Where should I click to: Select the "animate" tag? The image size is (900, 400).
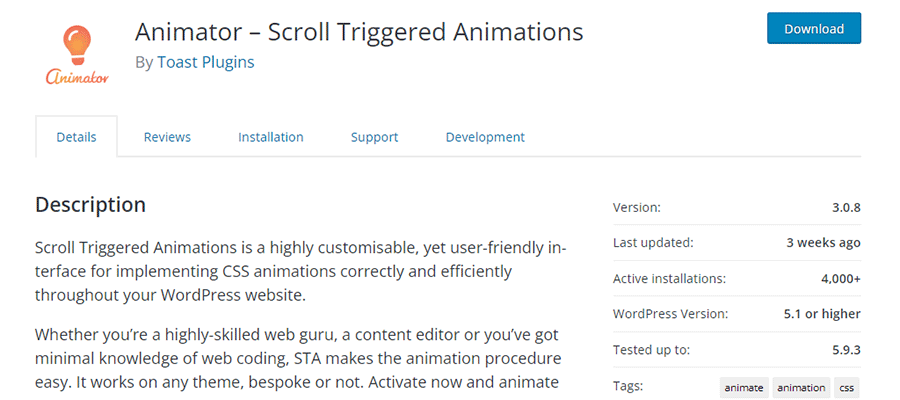(x=743, y=387)
